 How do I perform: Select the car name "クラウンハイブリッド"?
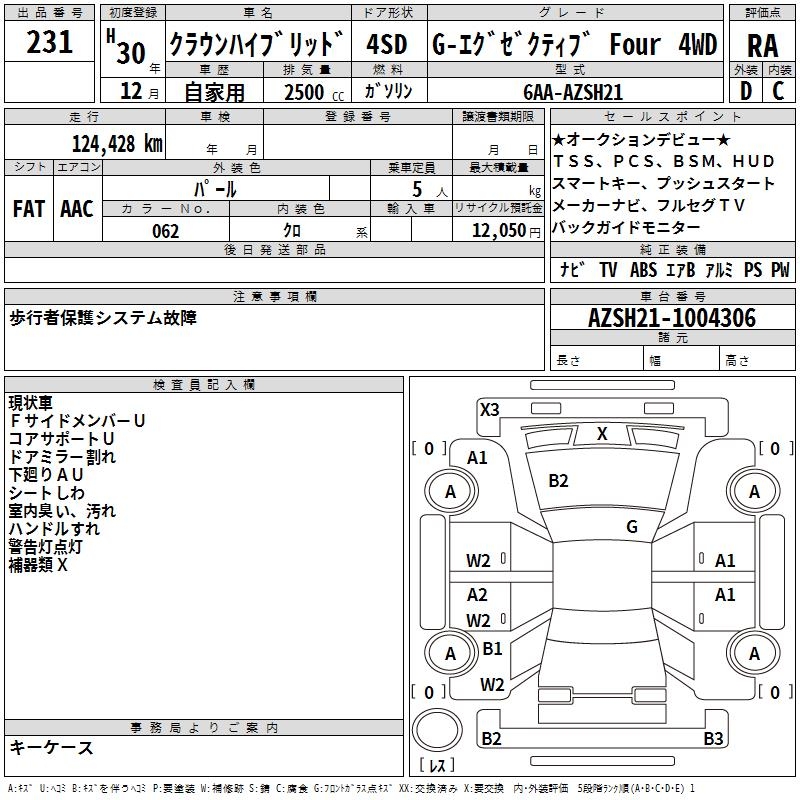coord(256,44)
